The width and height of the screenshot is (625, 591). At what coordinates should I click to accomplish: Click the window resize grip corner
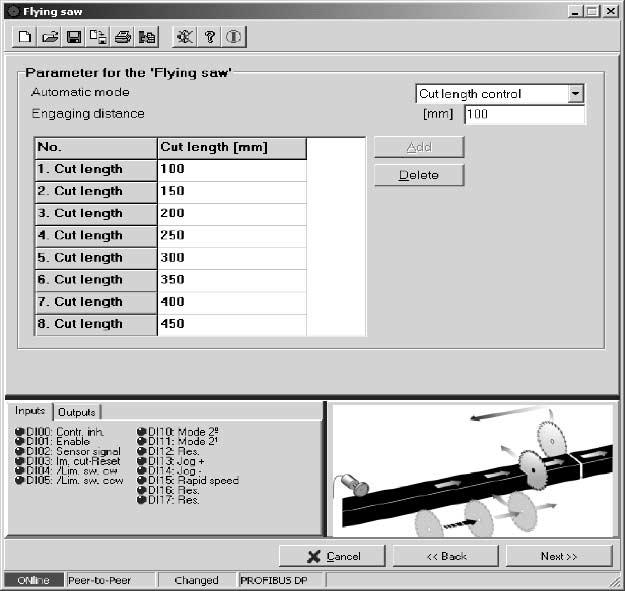[x=616, y=581]
